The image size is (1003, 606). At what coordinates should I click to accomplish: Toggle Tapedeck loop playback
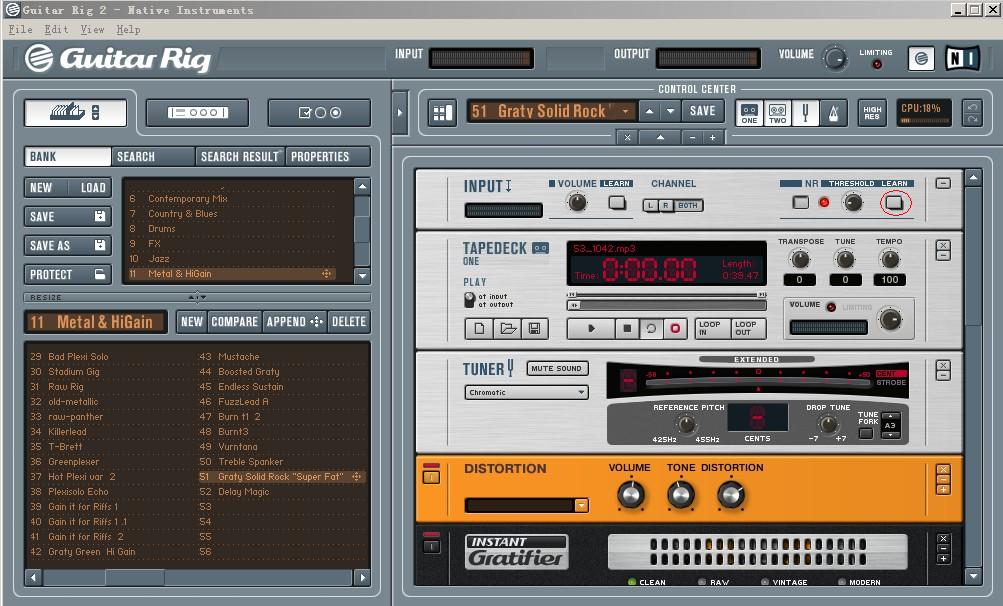coord(651,328)
